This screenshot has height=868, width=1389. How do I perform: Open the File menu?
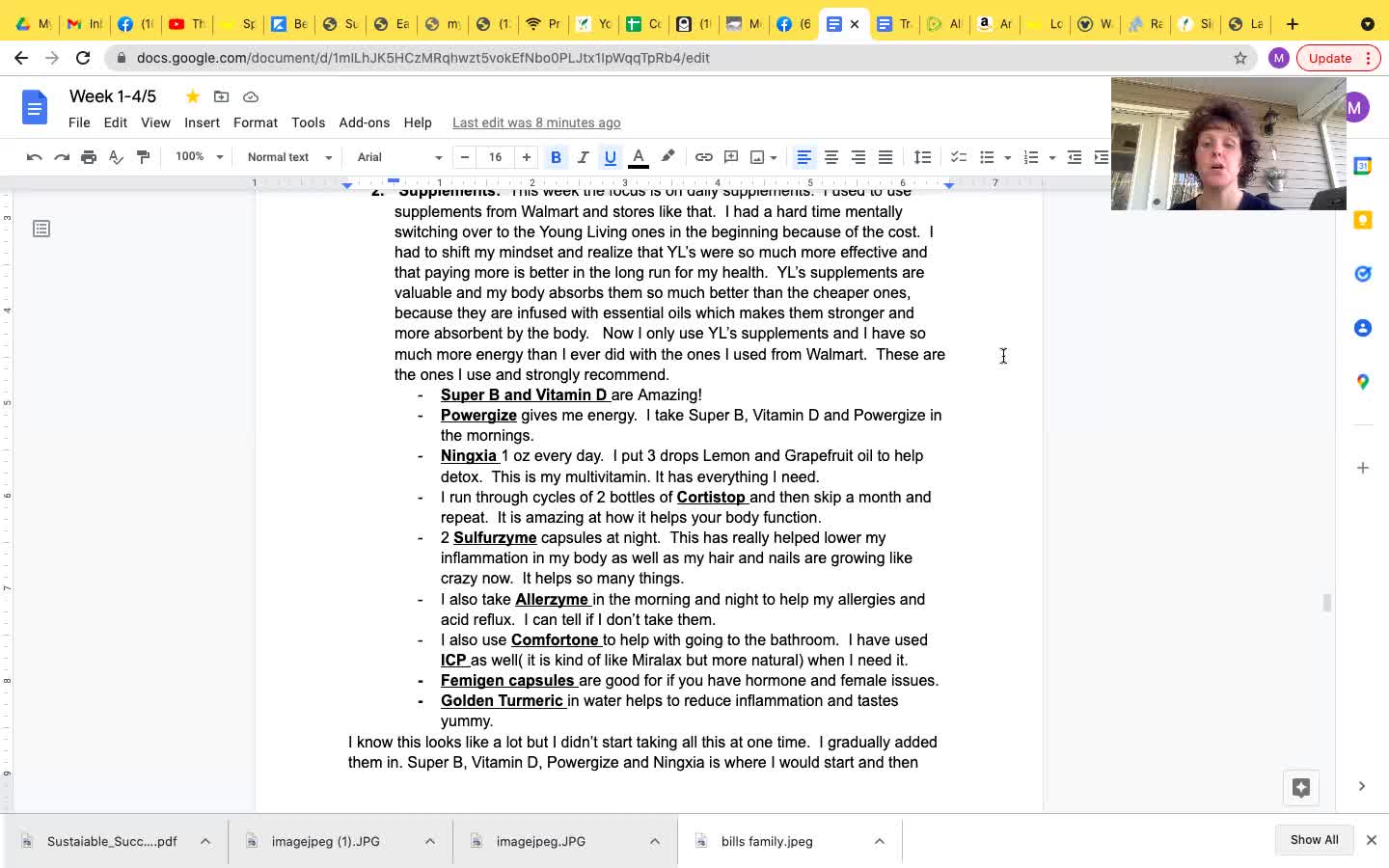[x=79, y=122]
